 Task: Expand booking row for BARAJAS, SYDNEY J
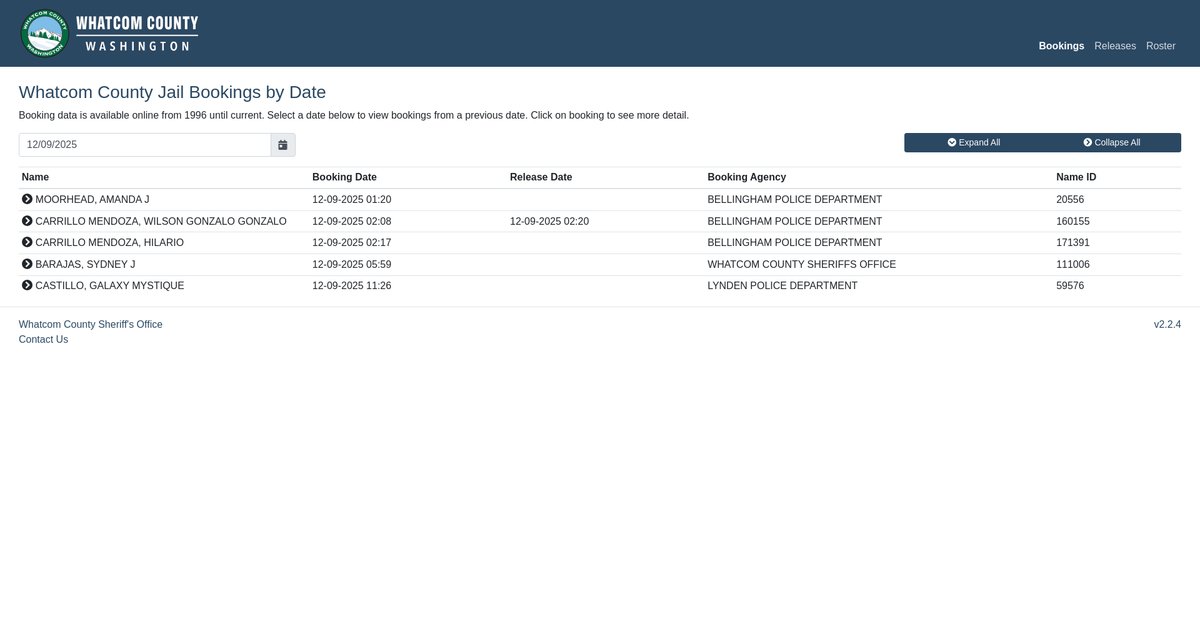click(27, 264)
